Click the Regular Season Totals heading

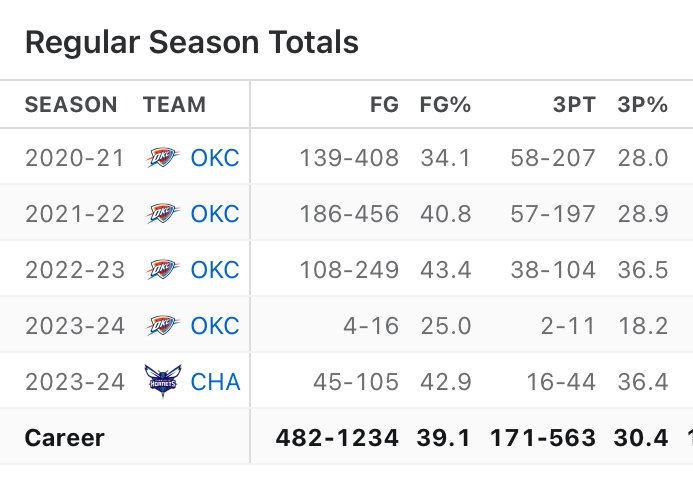point(192,42)
